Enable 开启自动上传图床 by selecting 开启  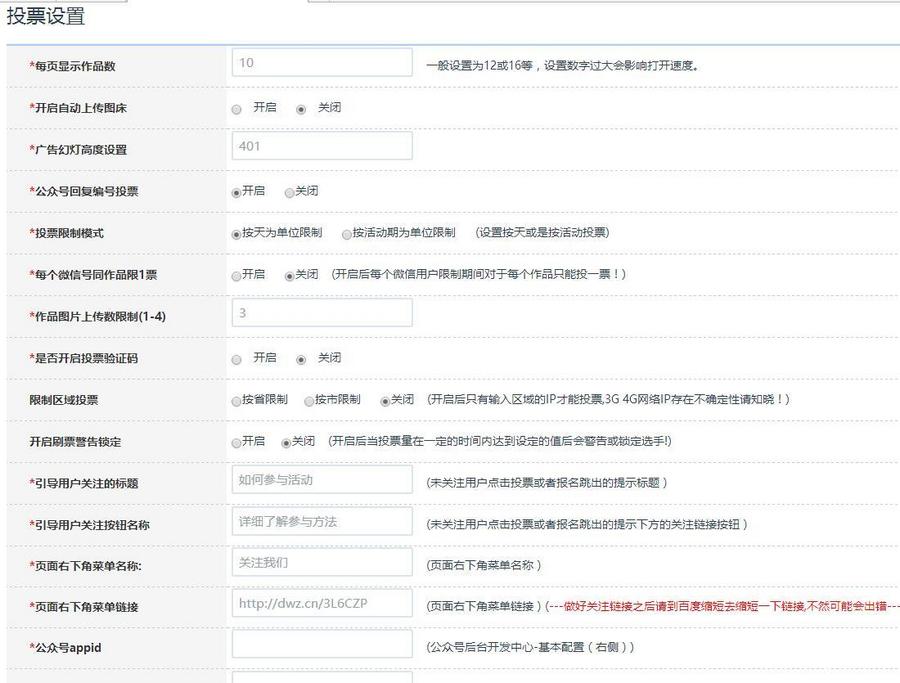[236, 108]
